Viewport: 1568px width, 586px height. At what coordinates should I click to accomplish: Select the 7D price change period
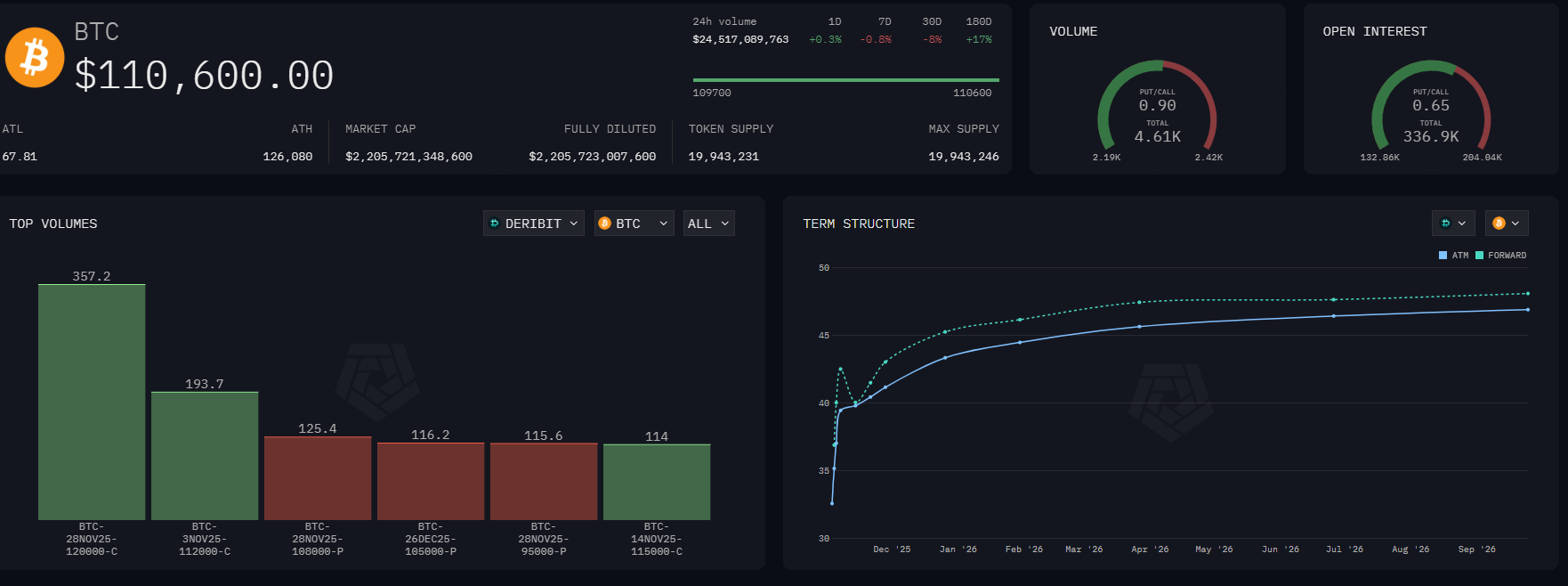point(884,21)
